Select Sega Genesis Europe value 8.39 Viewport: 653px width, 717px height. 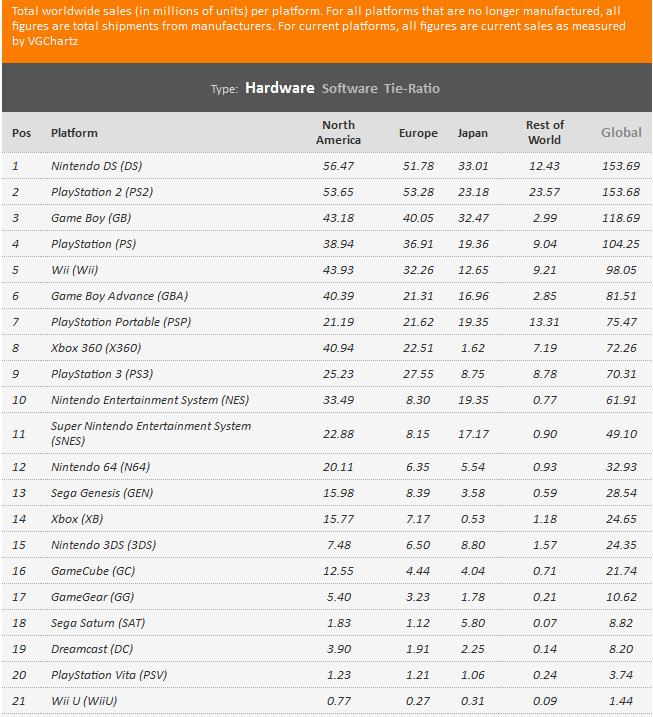coord(418,493)
